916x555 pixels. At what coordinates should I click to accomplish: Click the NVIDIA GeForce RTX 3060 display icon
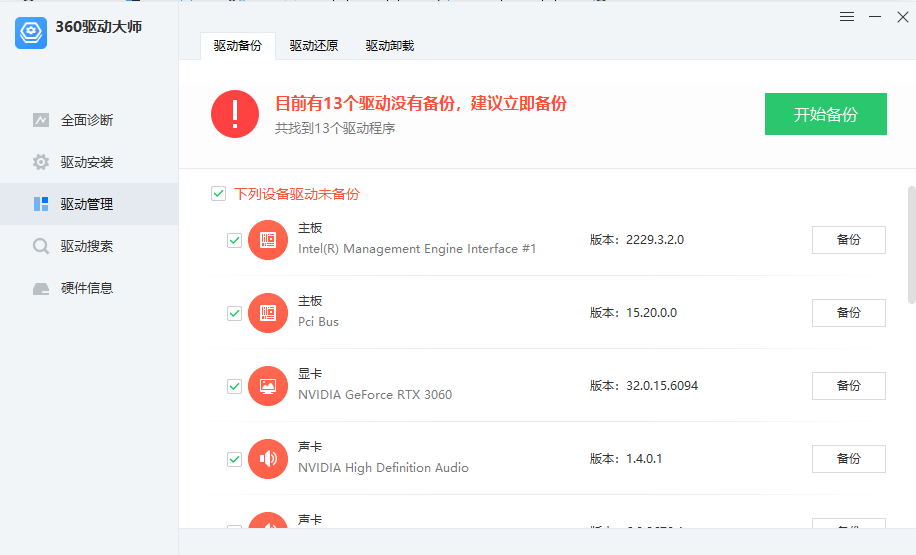pyautogui.click(x=268, y=386)
